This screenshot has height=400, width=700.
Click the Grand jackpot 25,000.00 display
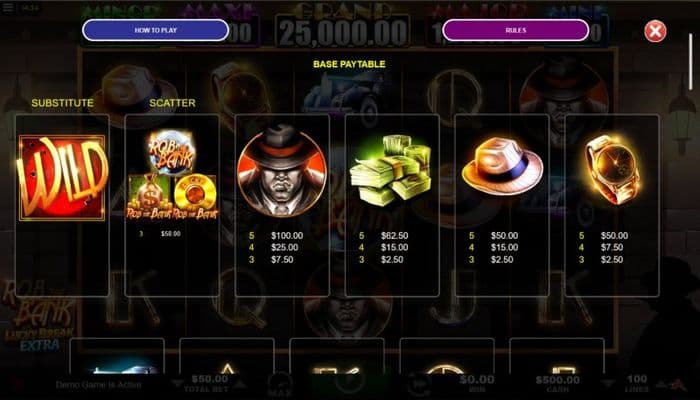coord(343,31)
